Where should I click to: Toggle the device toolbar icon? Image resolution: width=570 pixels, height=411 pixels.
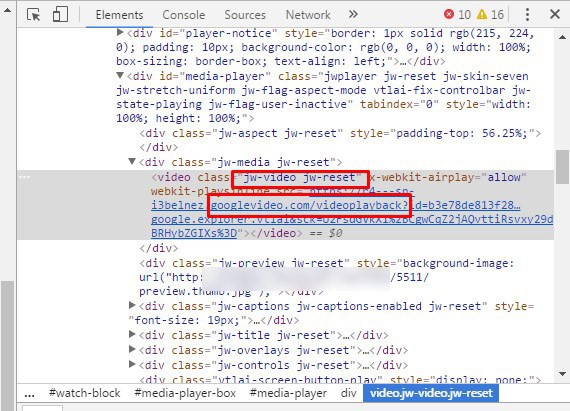[x=60, y=15]
